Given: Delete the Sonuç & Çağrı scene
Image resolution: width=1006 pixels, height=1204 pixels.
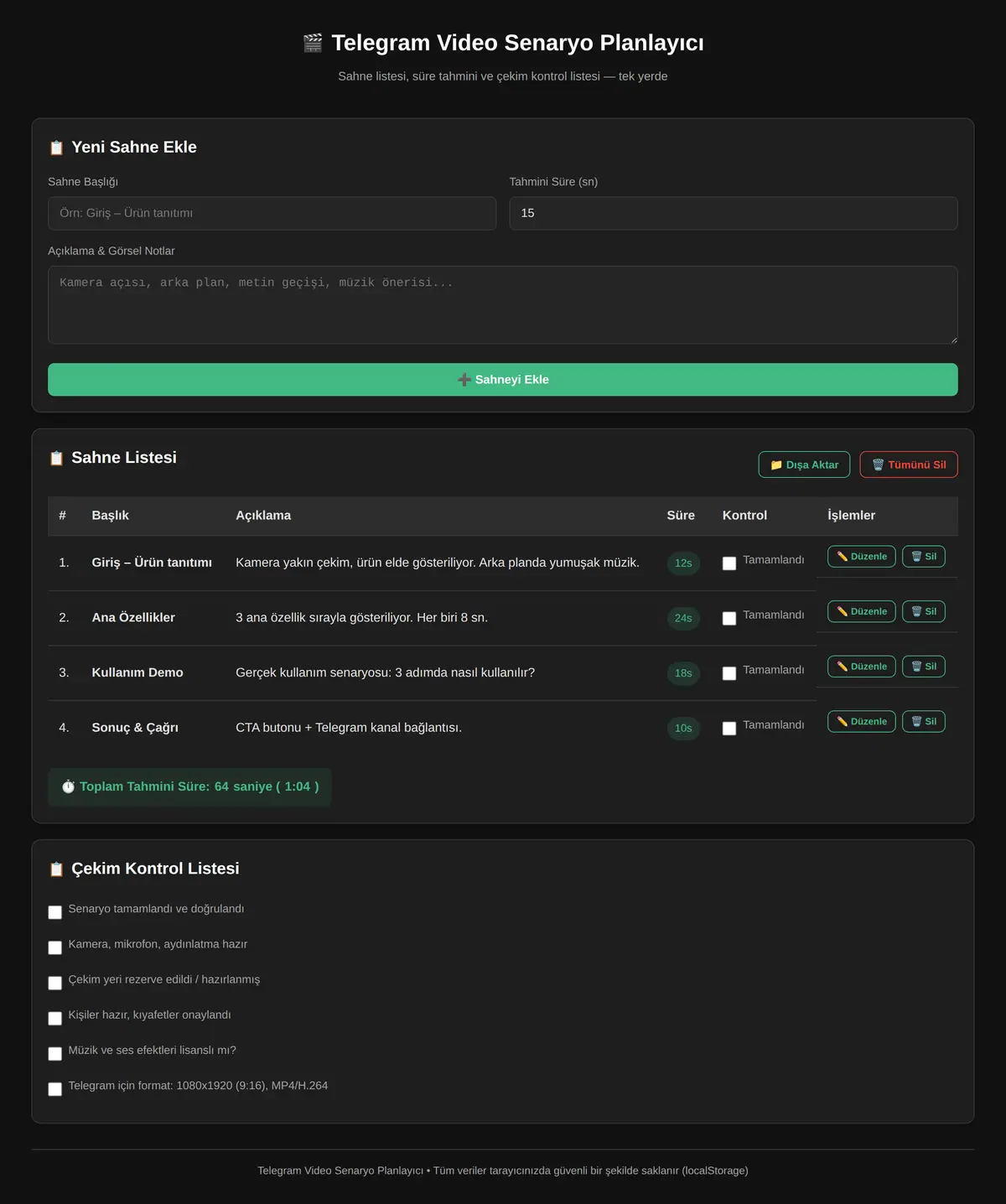Looking at the screenshot, I should point(924,722).
